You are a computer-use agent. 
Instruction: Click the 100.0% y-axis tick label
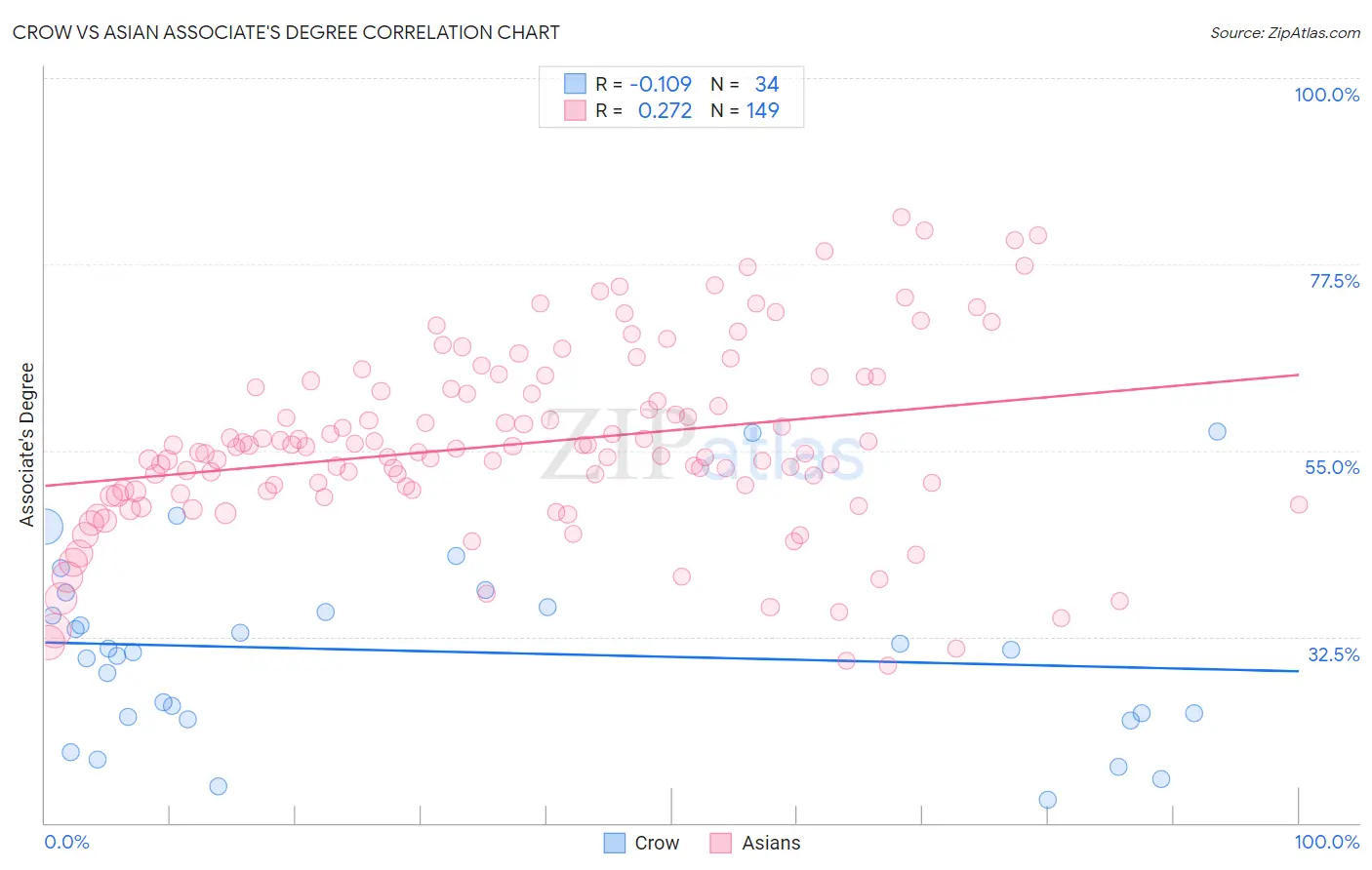point(1326,95)
